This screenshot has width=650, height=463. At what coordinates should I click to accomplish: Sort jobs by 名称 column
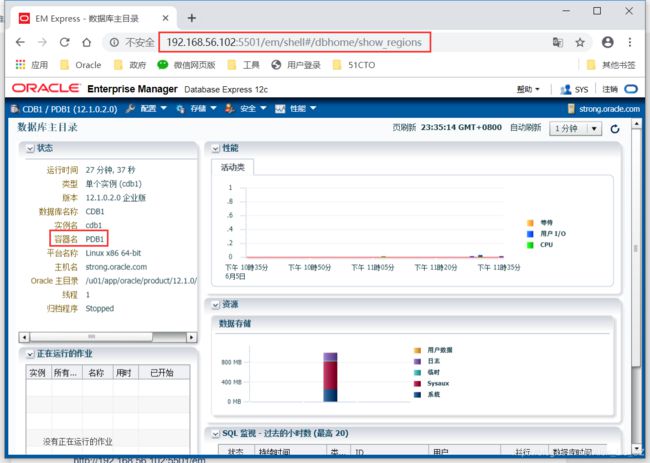(98, 373)
